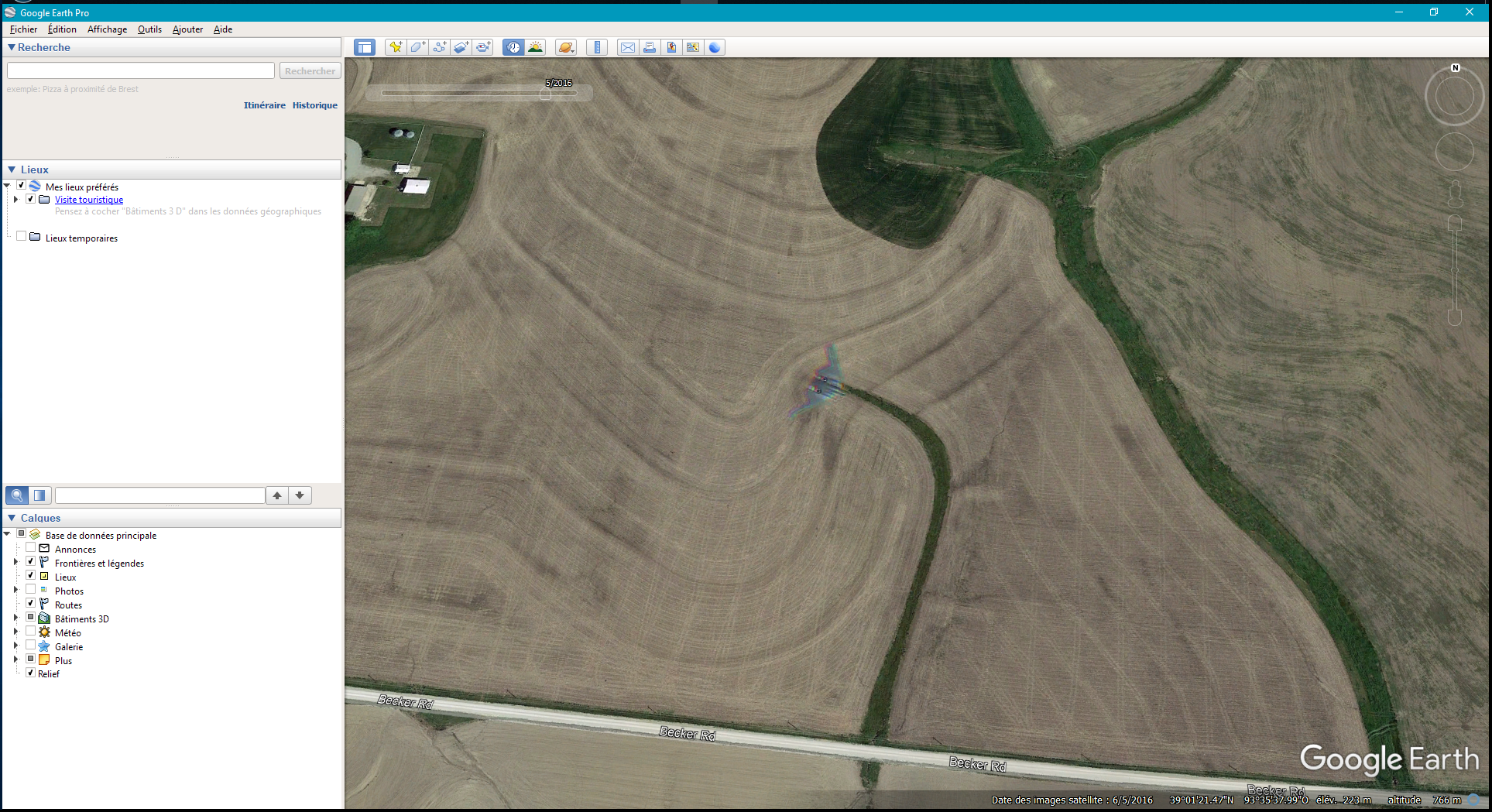Open the Affichage menu
This screenshot has height=812, width=1492.
[107, 29]
